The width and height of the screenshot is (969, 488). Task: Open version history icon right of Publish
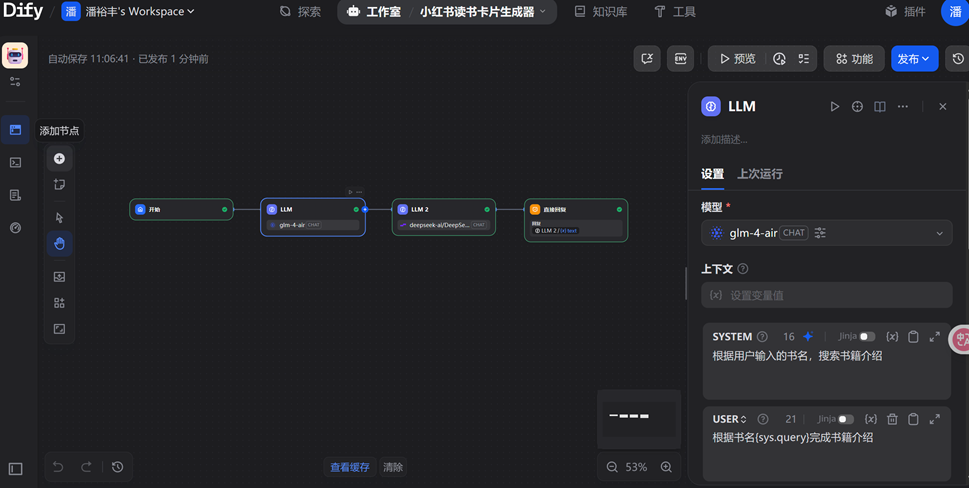click(x=958, y=59)
